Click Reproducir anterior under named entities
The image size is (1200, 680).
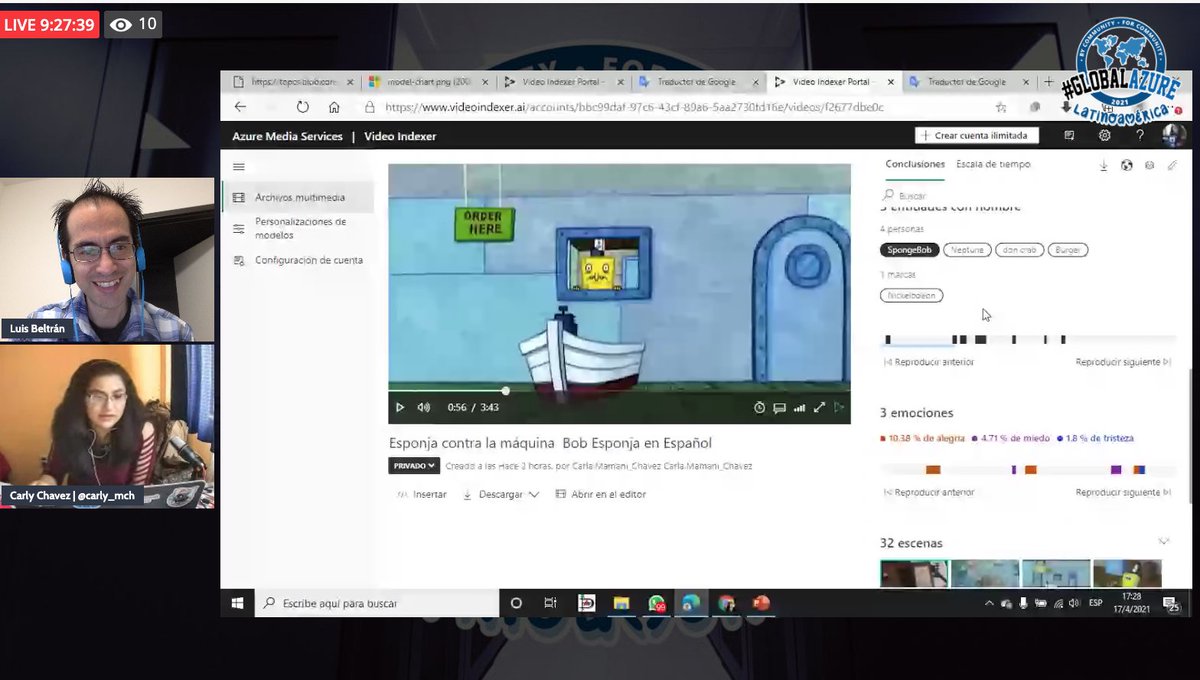coord(929,362)
